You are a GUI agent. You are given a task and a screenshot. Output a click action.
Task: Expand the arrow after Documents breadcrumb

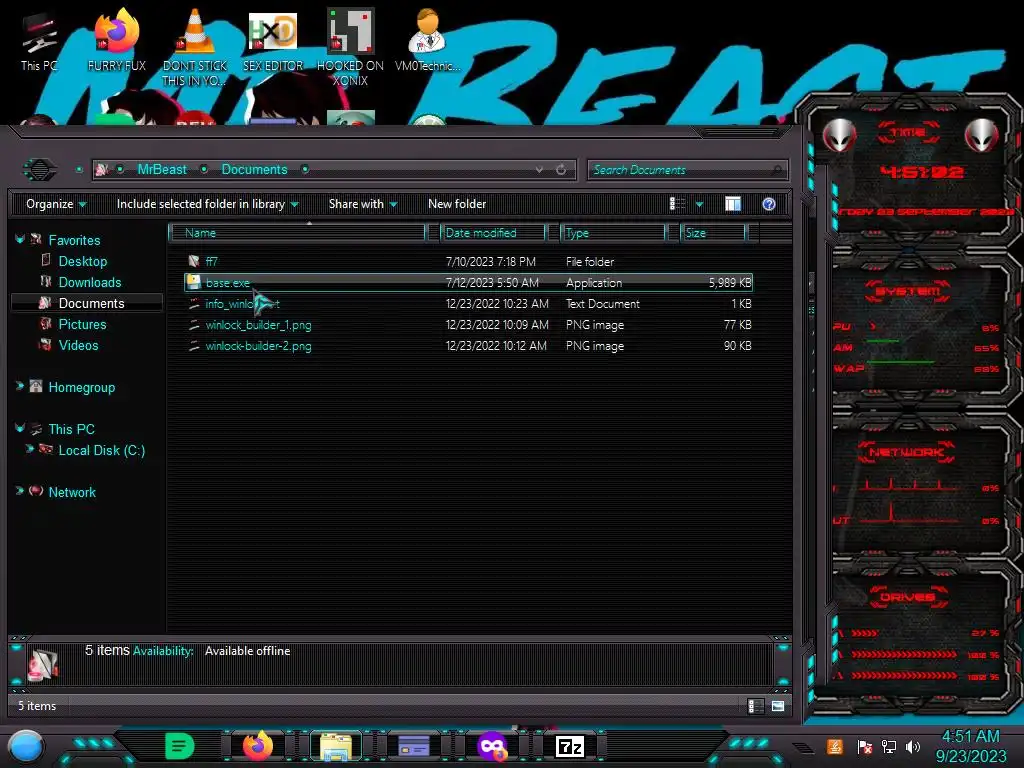(x=305, y=170)
